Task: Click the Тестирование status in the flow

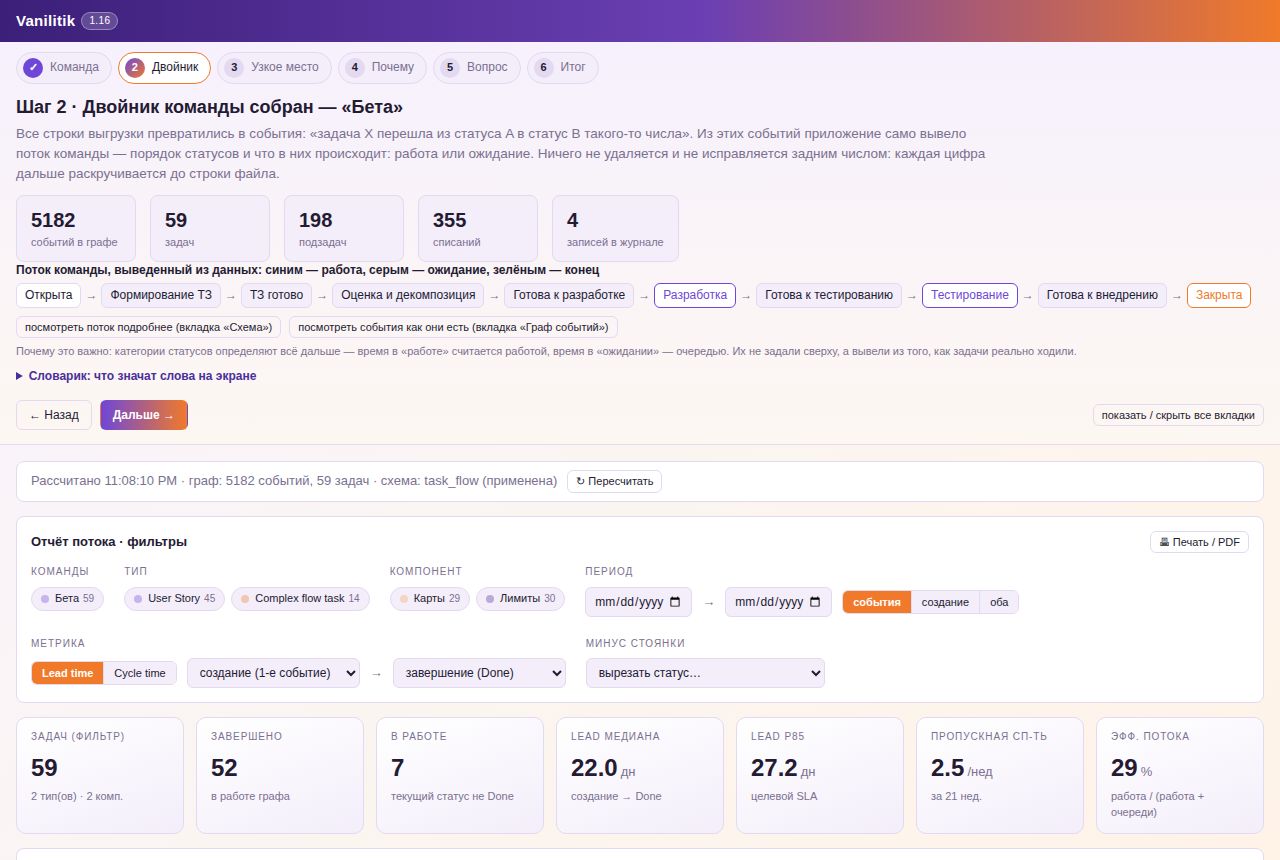Action: [x=970, y=295]
